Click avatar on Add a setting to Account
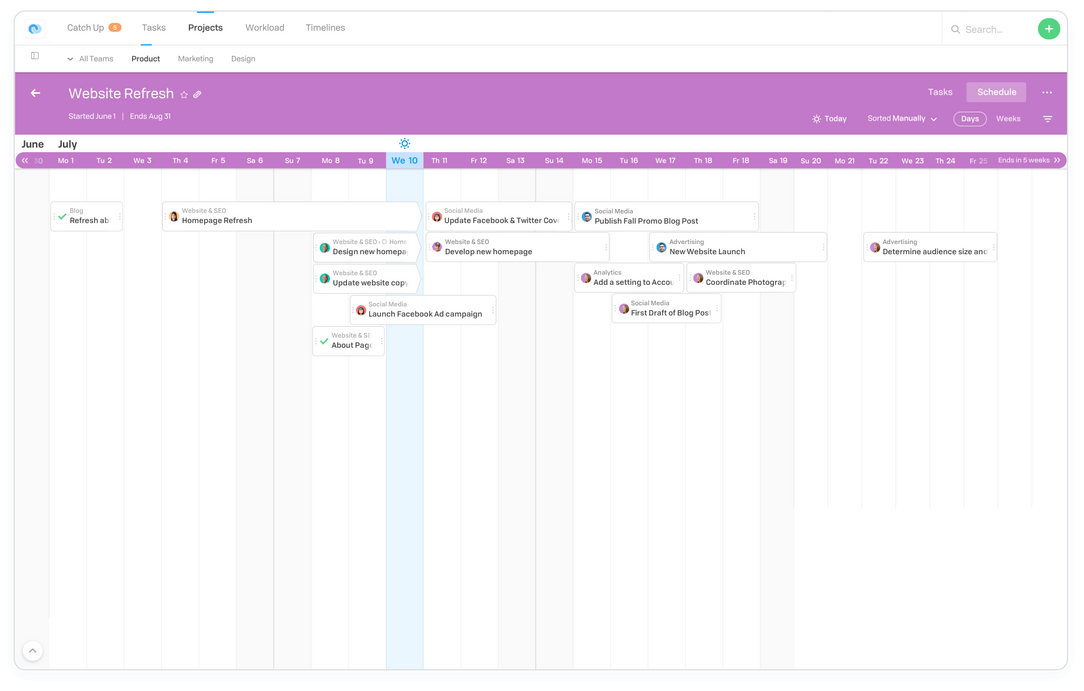This screenshot has height=691, width=1084. click(x=586, y=278)
